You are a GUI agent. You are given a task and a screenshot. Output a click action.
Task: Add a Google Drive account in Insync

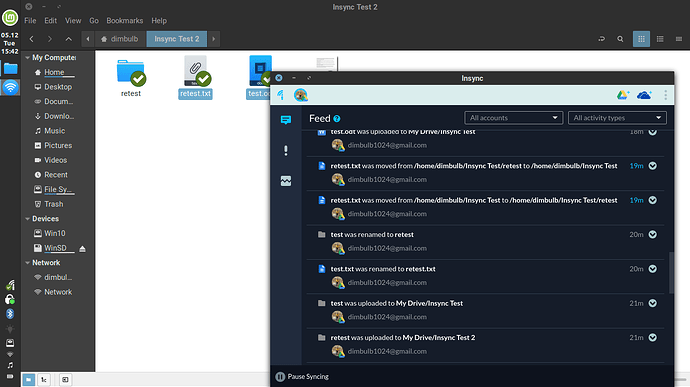coord(623,95)
